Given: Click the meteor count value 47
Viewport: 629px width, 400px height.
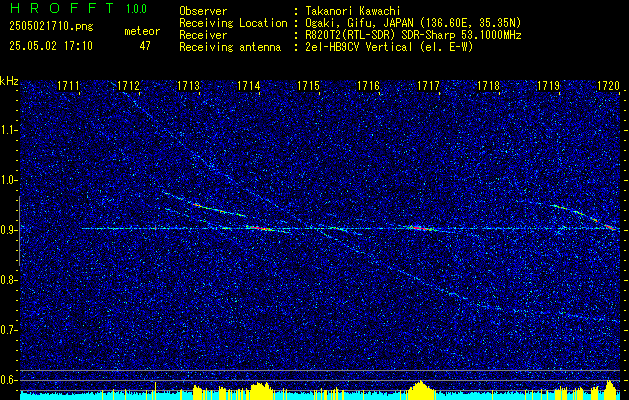Looking at the screenshot, I should 145,46.
